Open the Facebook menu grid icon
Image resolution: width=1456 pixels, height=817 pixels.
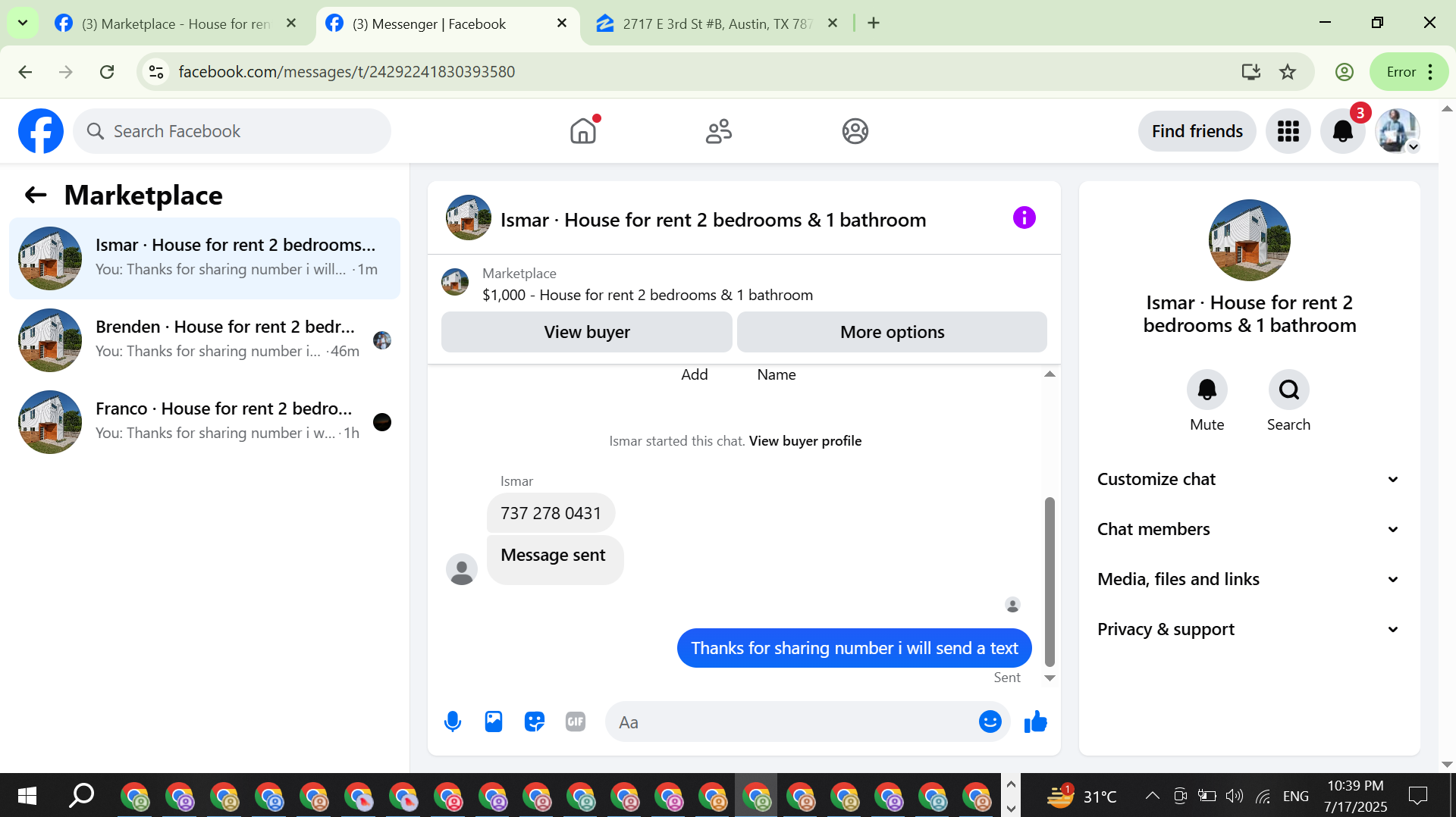coord(1288,131)
